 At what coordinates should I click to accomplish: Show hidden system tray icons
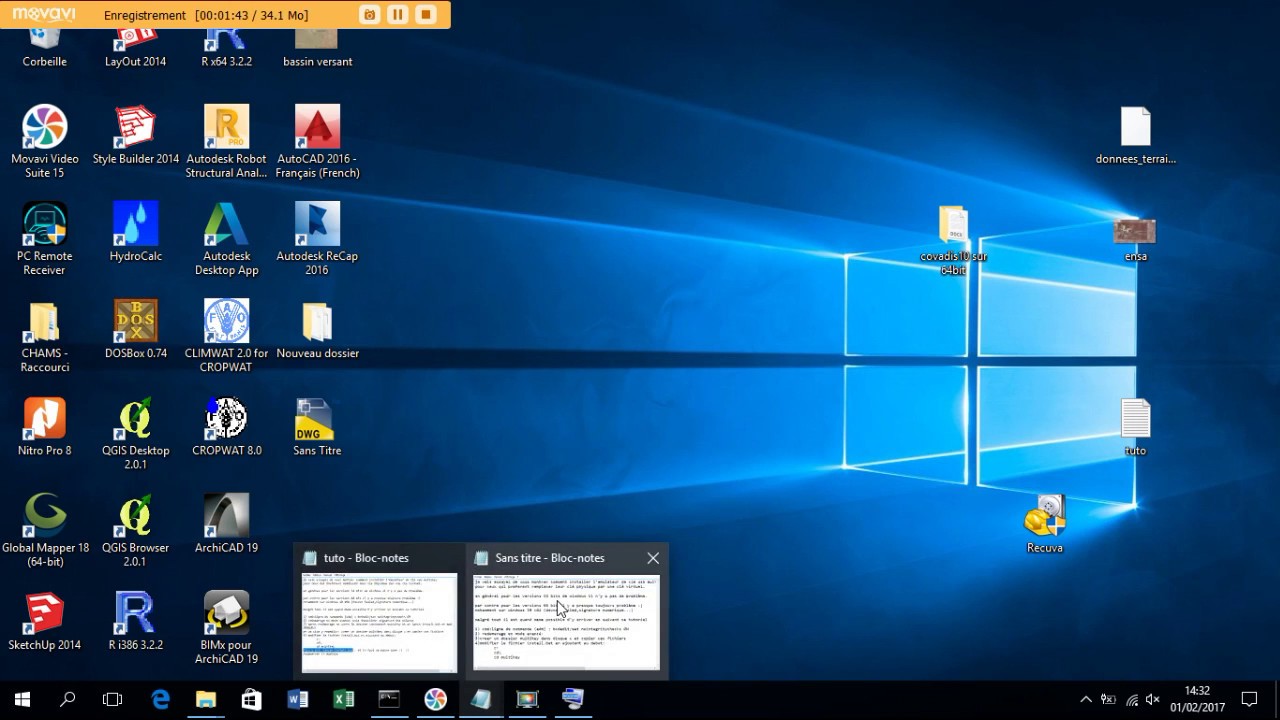click(1085, 700)
